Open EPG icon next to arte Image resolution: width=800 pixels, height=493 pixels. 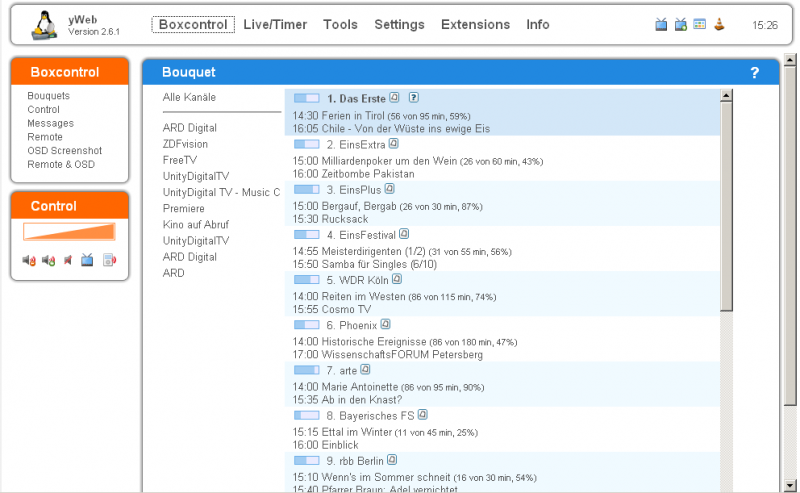click(x=365, y=369)
